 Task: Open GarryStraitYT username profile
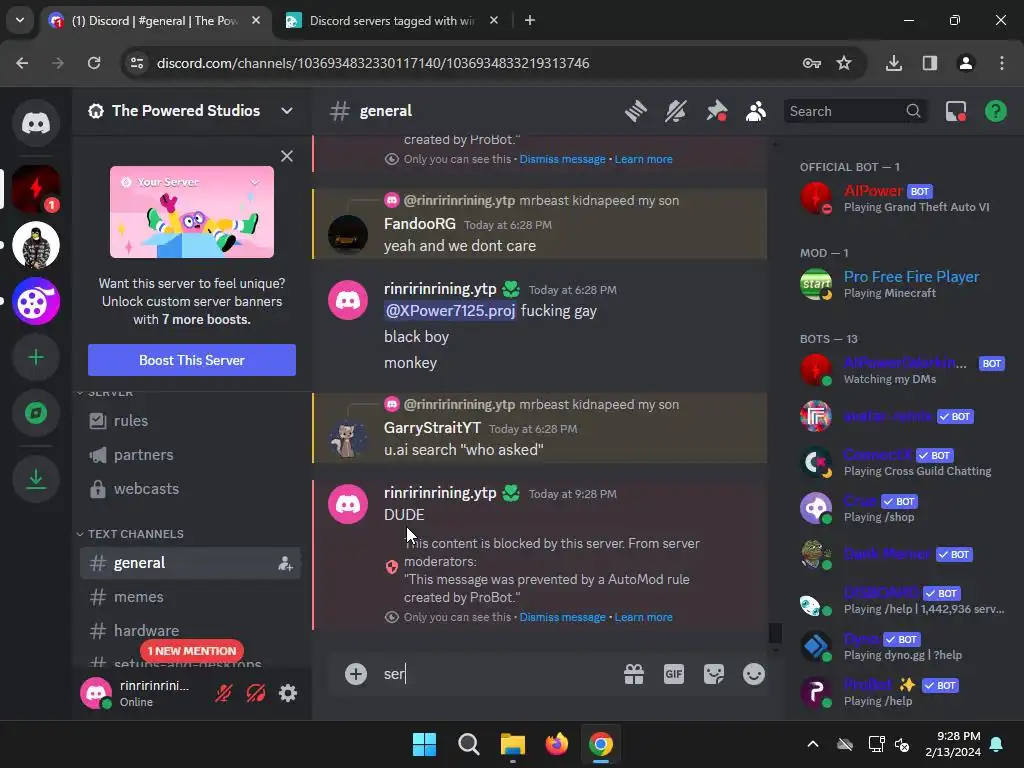432,428
